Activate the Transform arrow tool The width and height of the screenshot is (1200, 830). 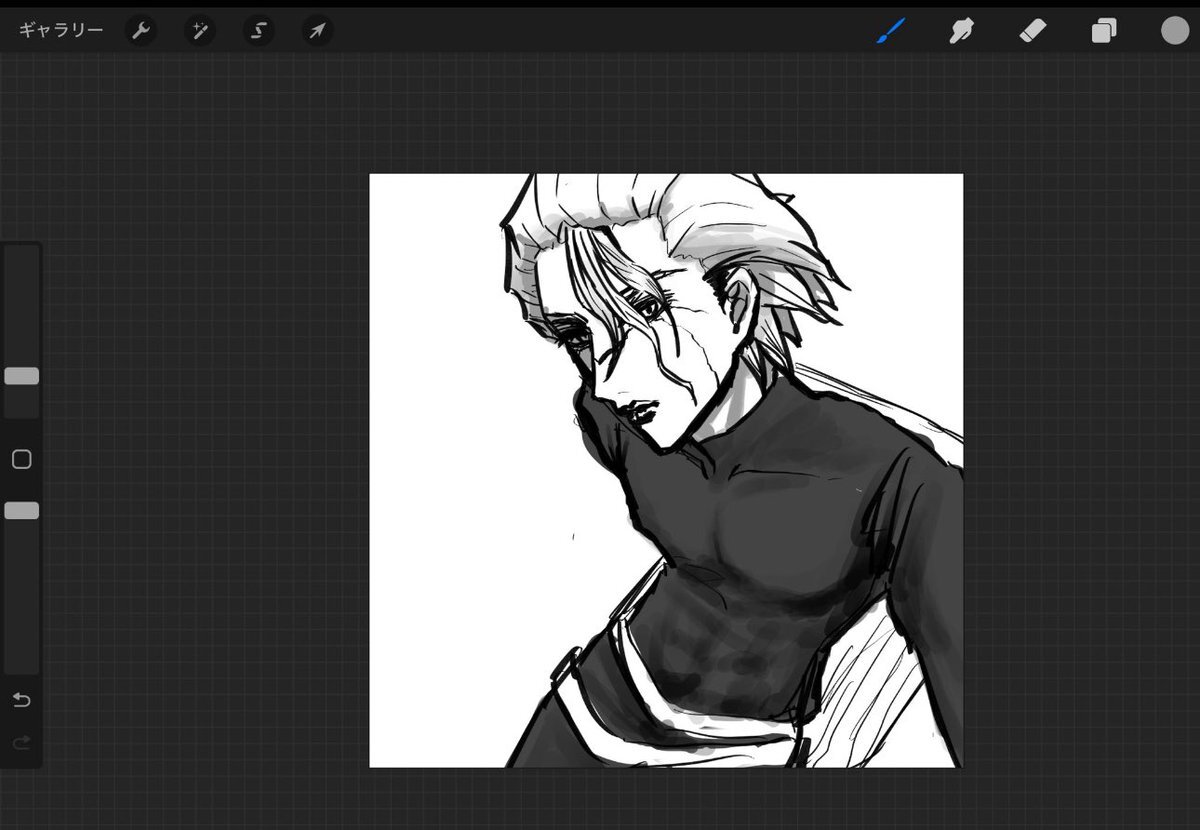[317, 31]
